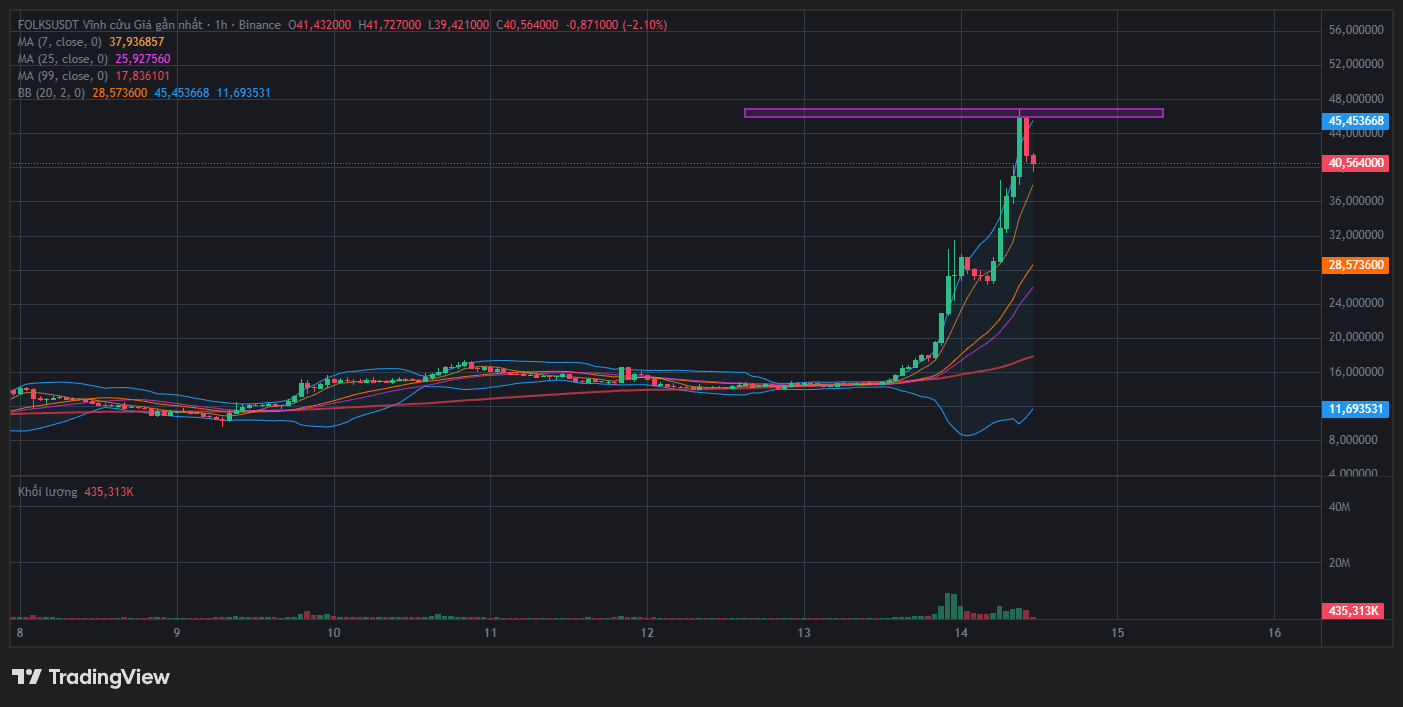
Task: Click the TradingView logo
Action: pos(91,677)
